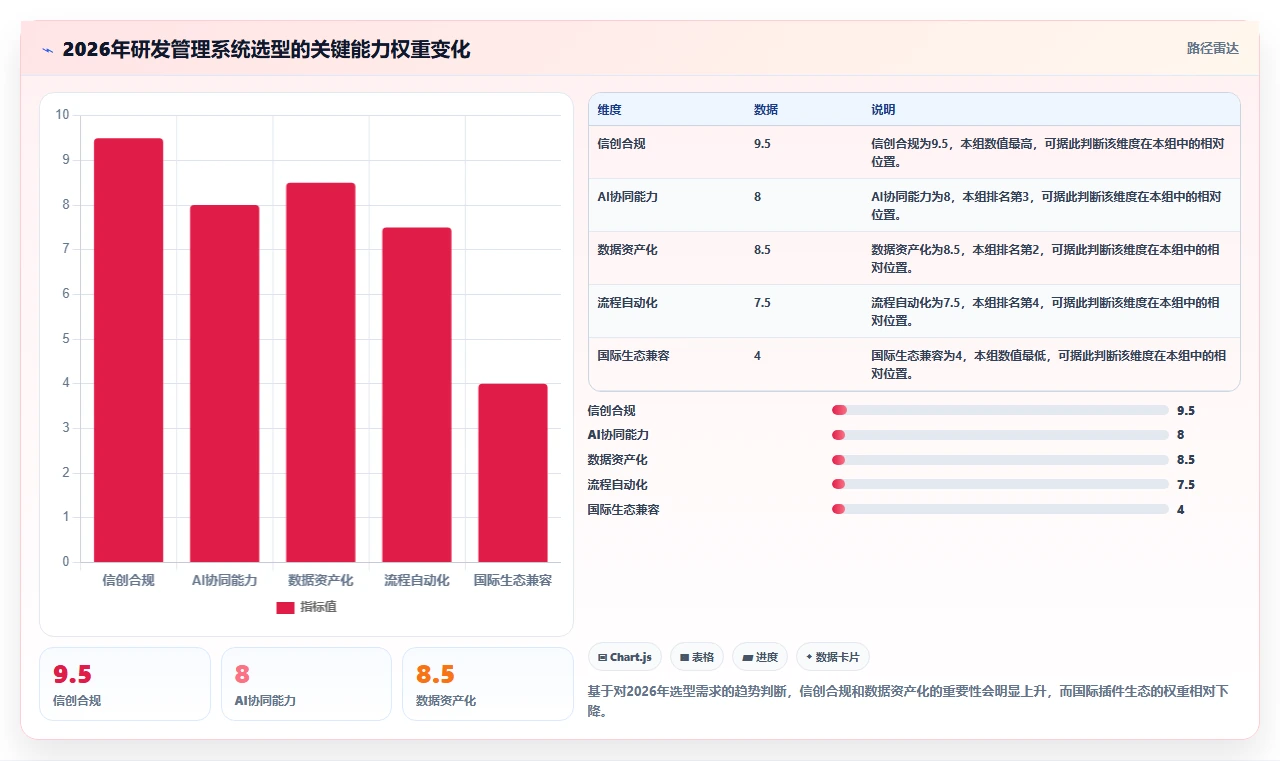This screenshot has width=1280, height=761.
Task: Click the 8 AI协同能力 stat card
Action: (306, 684)
